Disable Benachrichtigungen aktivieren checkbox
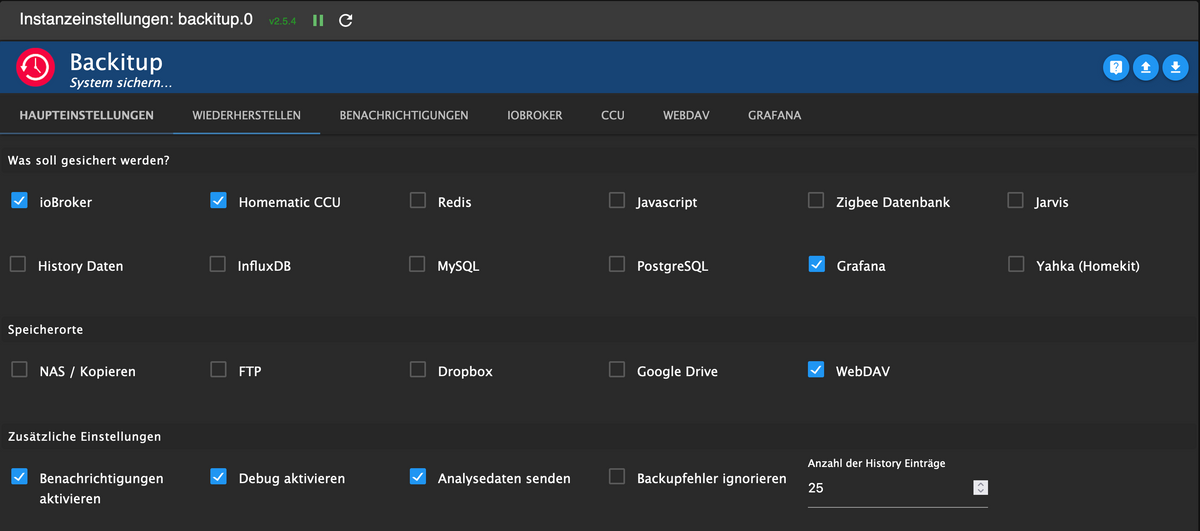Screen dimensions: 1200x531 coord(19,477)
